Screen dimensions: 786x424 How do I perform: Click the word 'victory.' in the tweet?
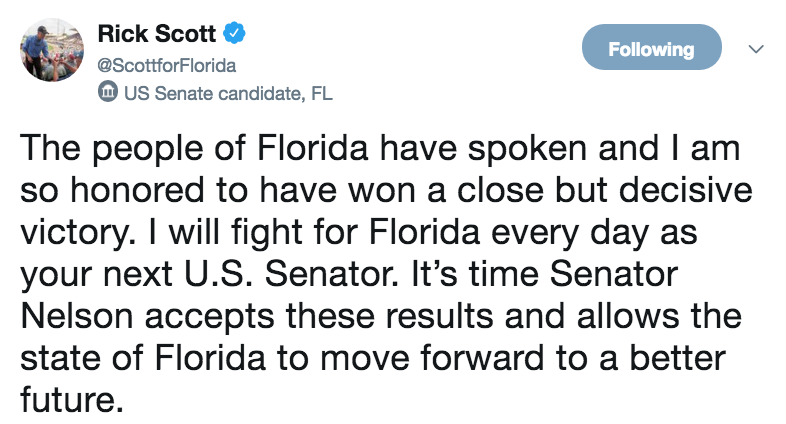(78, 234)
